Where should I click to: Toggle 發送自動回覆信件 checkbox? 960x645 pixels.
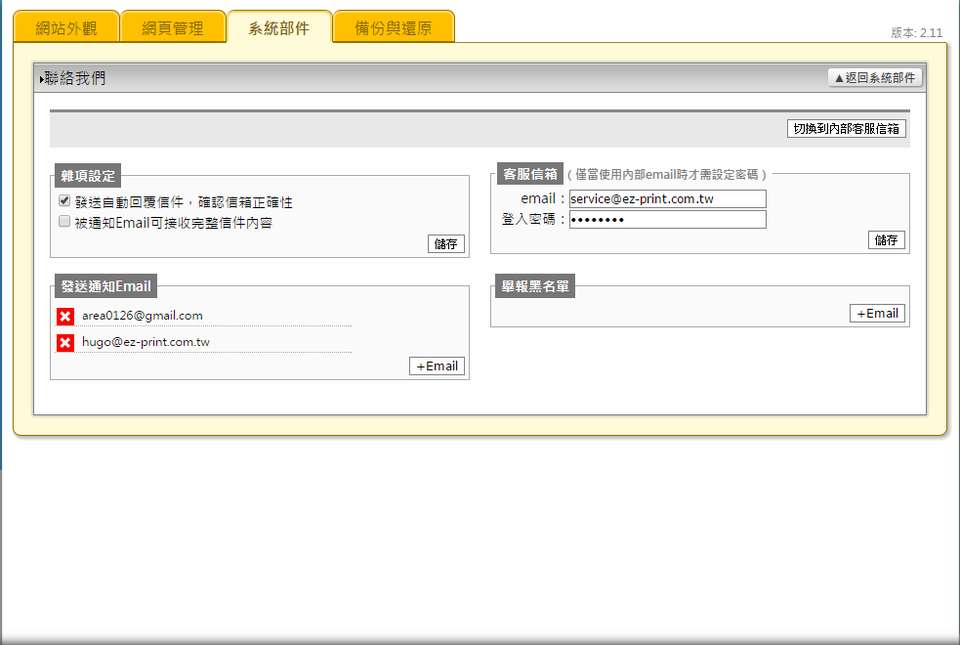pos(64,201)
